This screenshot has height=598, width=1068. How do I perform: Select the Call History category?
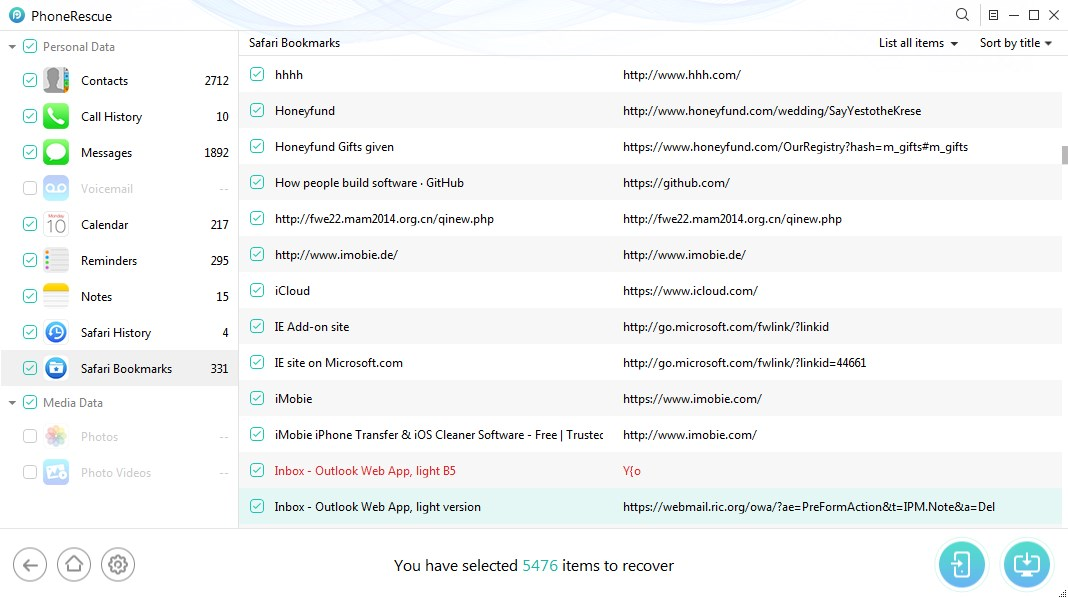click(120, 116)
